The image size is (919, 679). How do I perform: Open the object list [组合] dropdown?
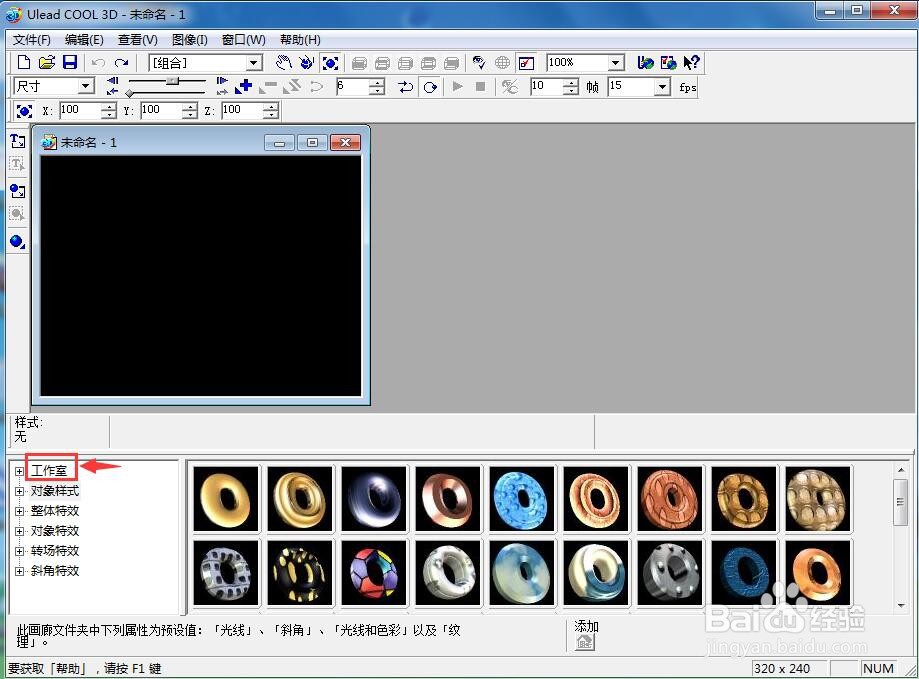tap(254, 63)
